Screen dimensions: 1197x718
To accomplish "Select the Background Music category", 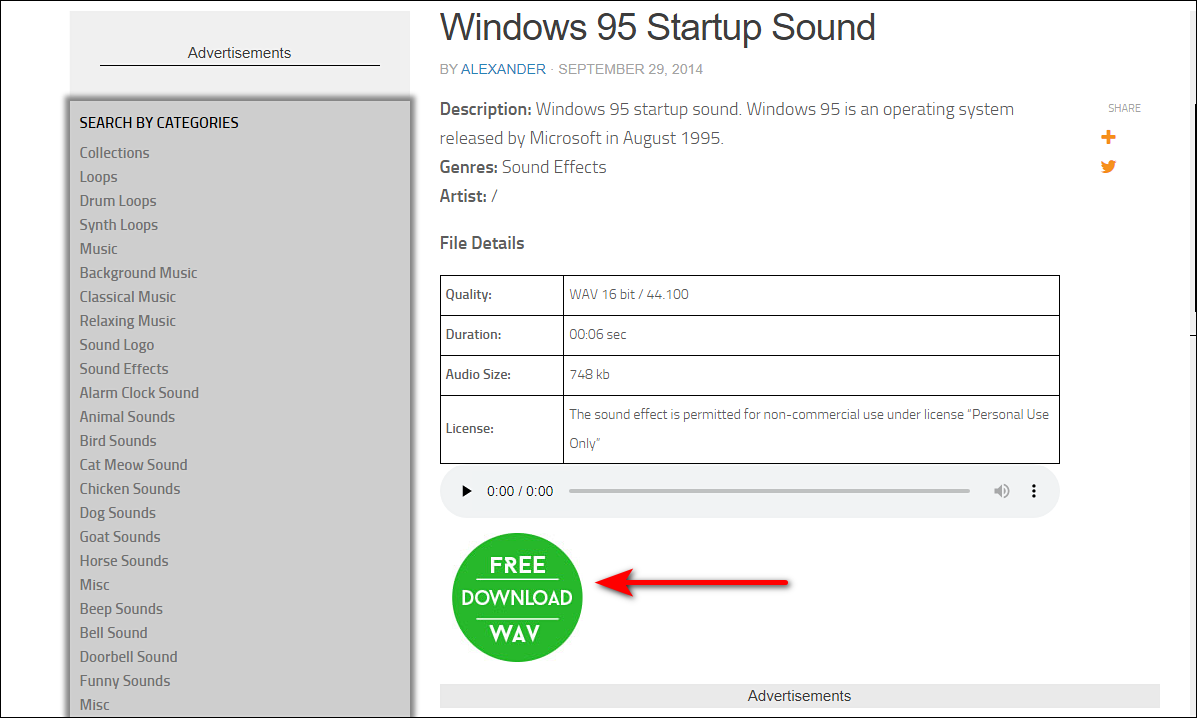I will tap(138, 272).
